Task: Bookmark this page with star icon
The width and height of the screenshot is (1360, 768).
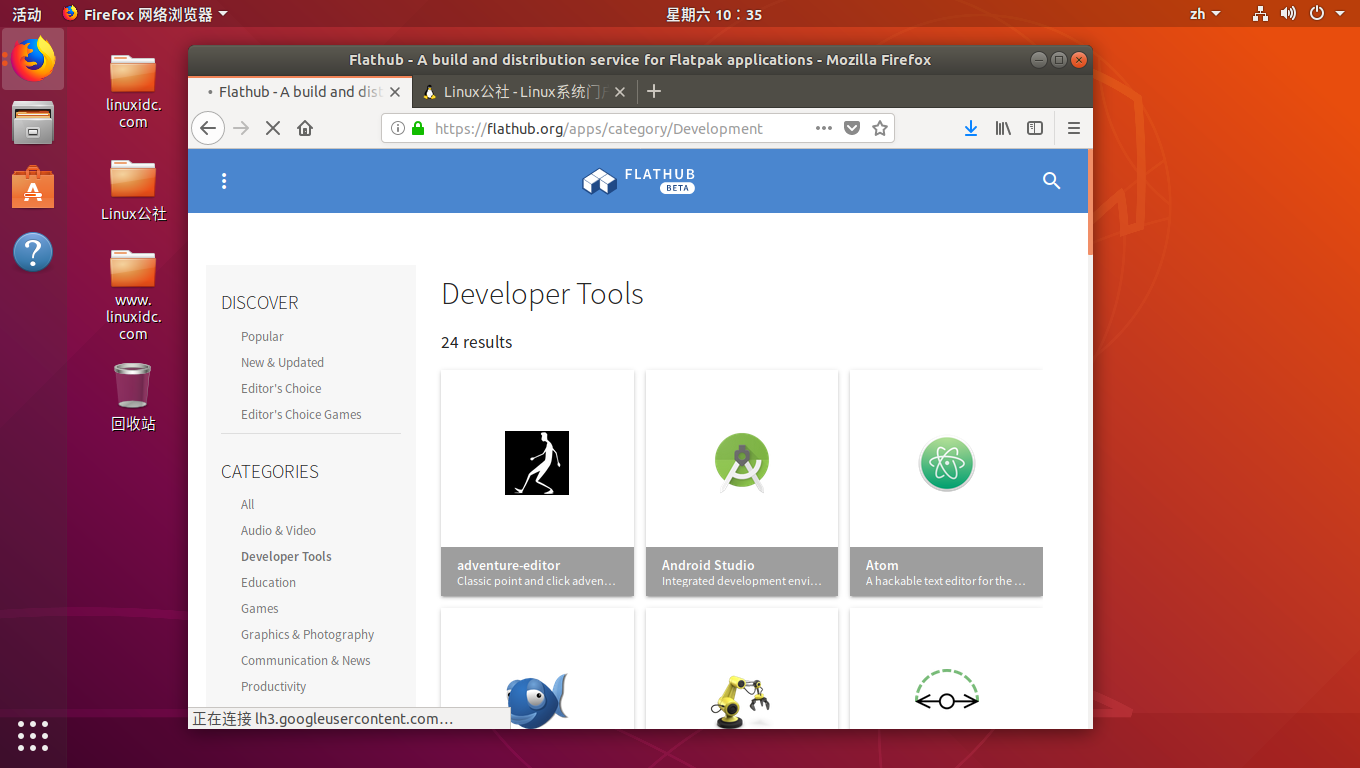Action: 880,128
